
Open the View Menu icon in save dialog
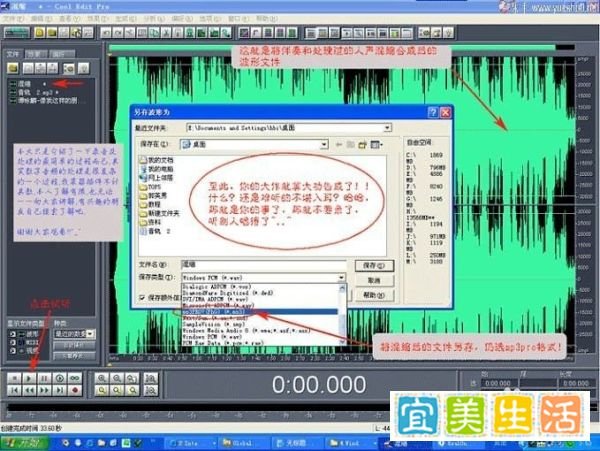click(377, 145)
